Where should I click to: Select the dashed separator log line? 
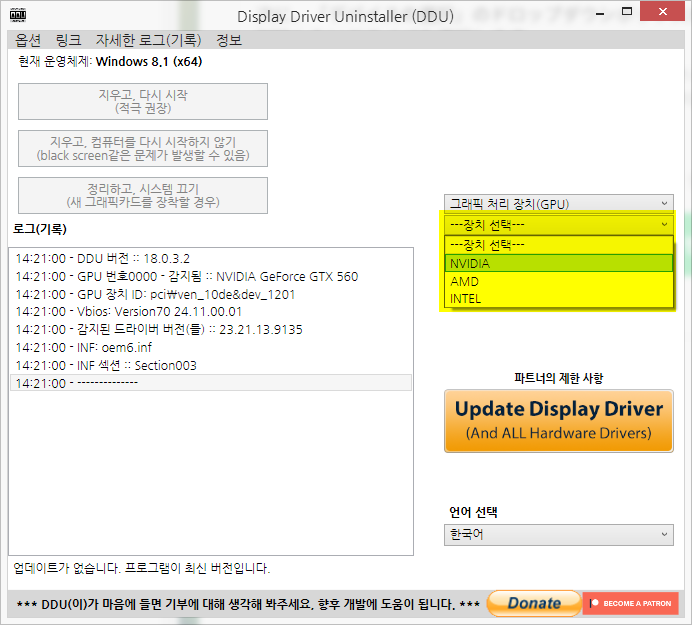coord(211,383)
